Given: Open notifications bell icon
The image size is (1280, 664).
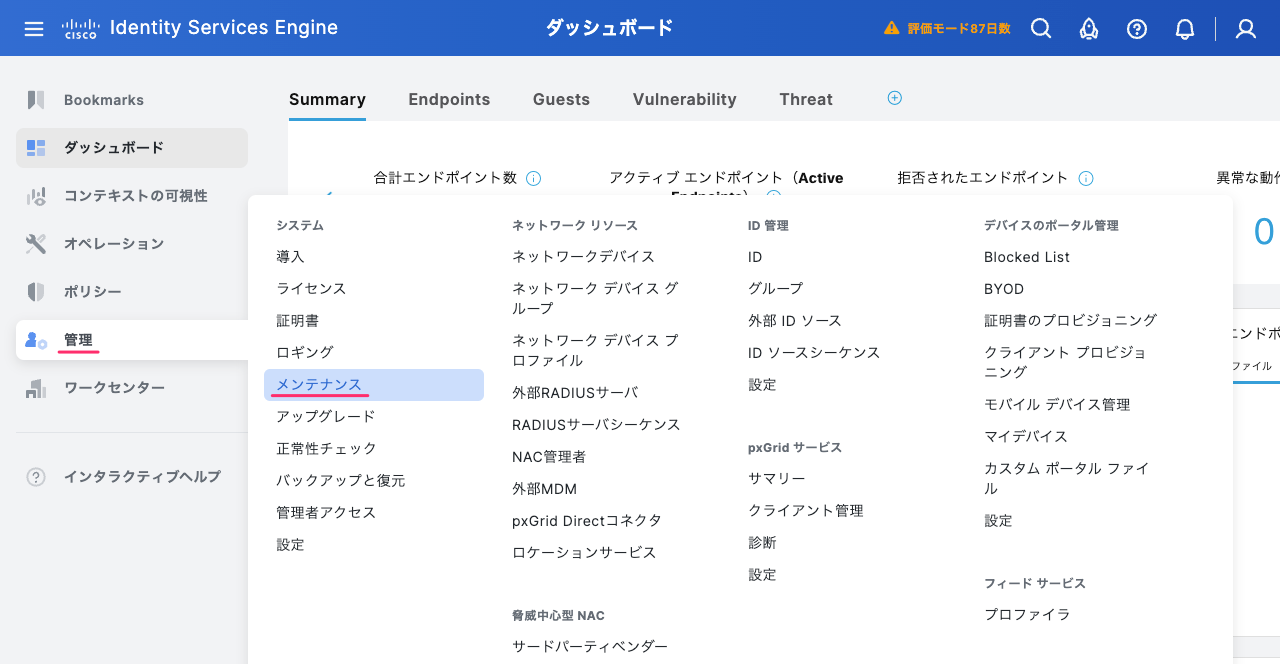Looking at the screenshot, I should click(x=1185, y=29).
